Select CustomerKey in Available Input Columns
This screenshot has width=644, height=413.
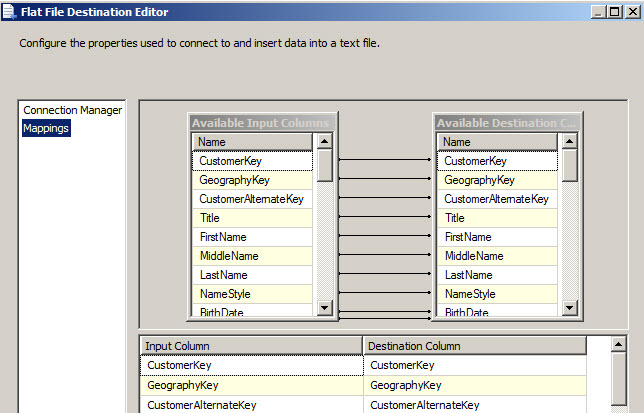coord(252,161)
